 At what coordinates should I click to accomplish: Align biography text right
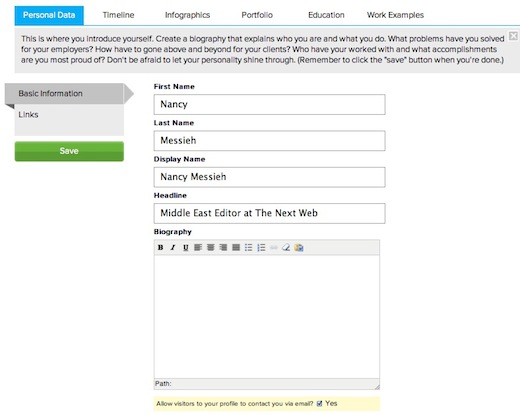(223, 247)
